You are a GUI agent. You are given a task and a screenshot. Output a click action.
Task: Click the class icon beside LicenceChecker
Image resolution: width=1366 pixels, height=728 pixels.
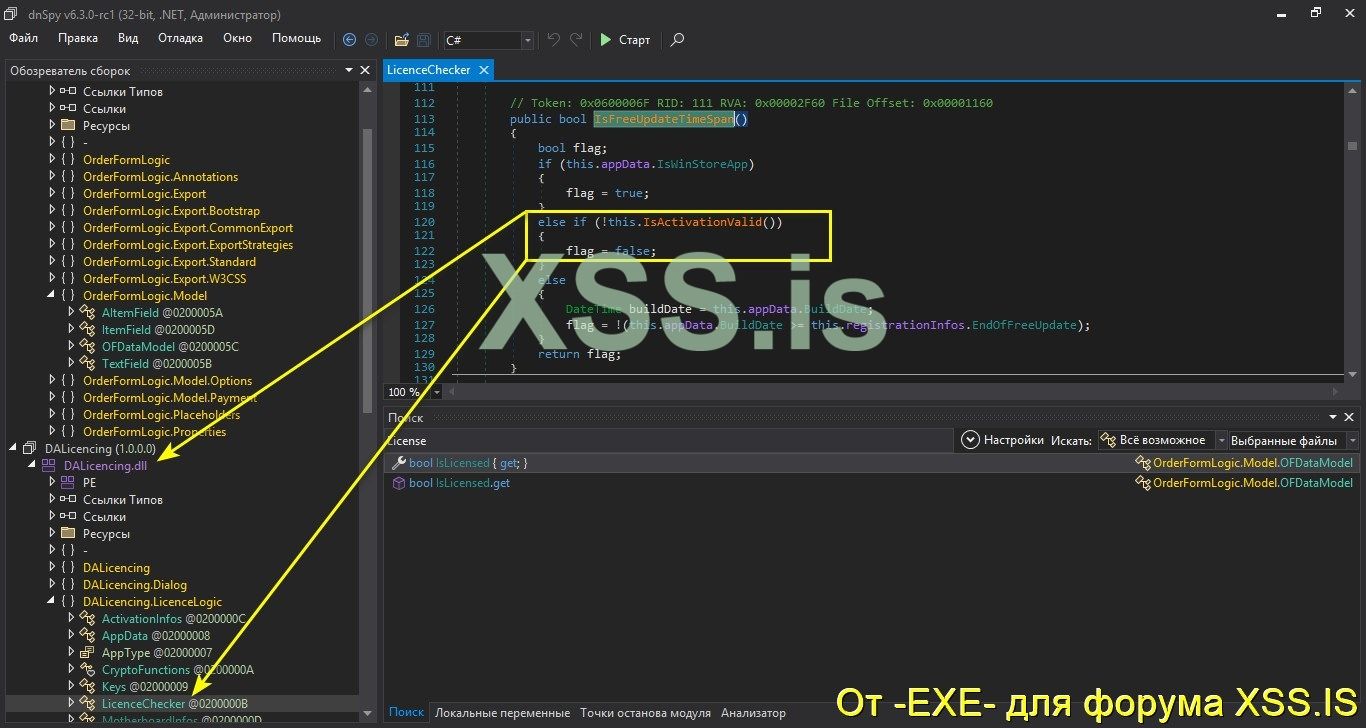pos(88,704)
